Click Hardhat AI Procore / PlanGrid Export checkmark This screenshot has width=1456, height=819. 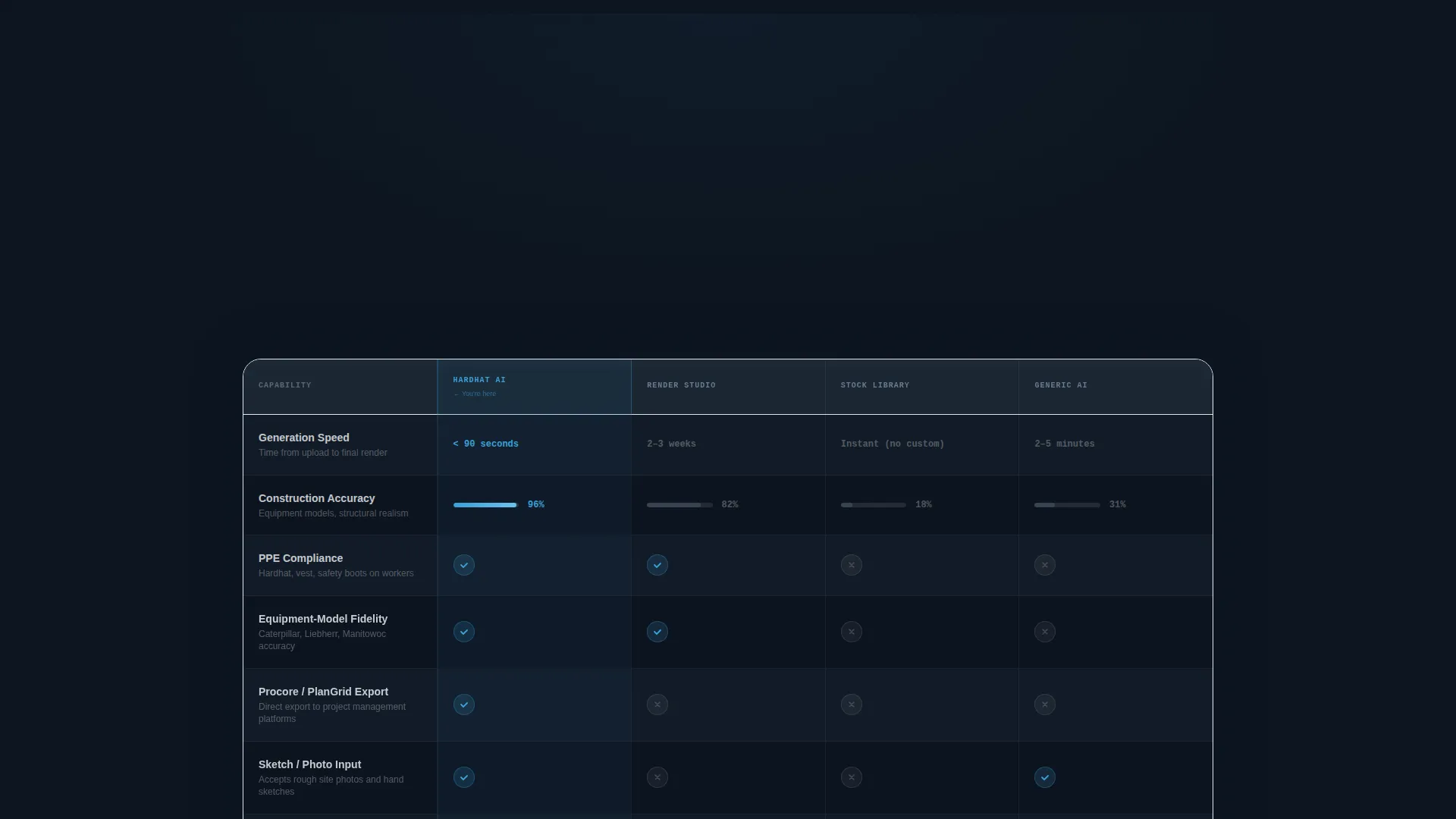[x=463, y=704]
